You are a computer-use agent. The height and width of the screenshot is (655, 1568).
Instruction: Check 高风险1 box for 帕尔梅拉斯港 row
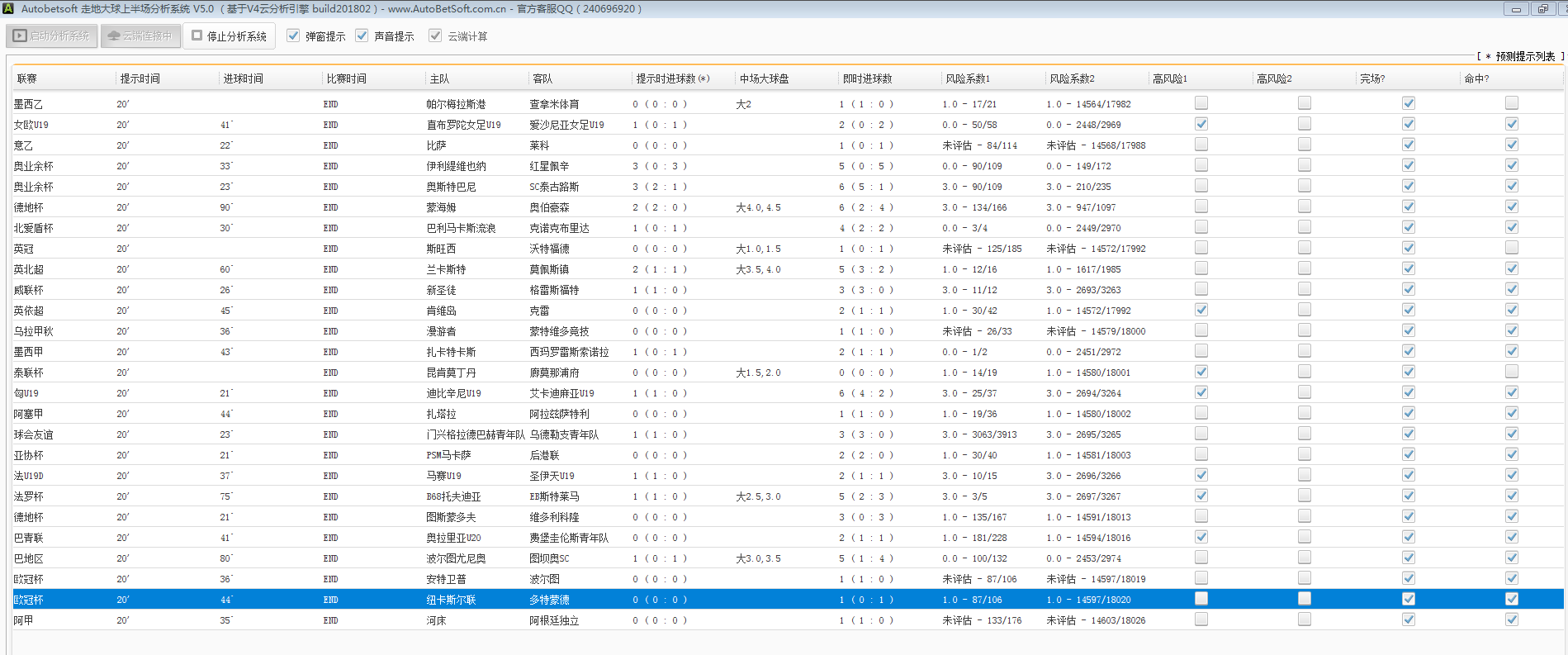tap(1201, 103)
